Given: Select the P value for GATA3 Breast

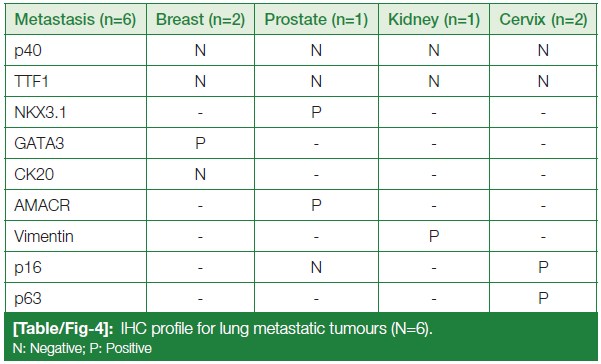Looking at the screenshot, I should (x=200, y=143).
